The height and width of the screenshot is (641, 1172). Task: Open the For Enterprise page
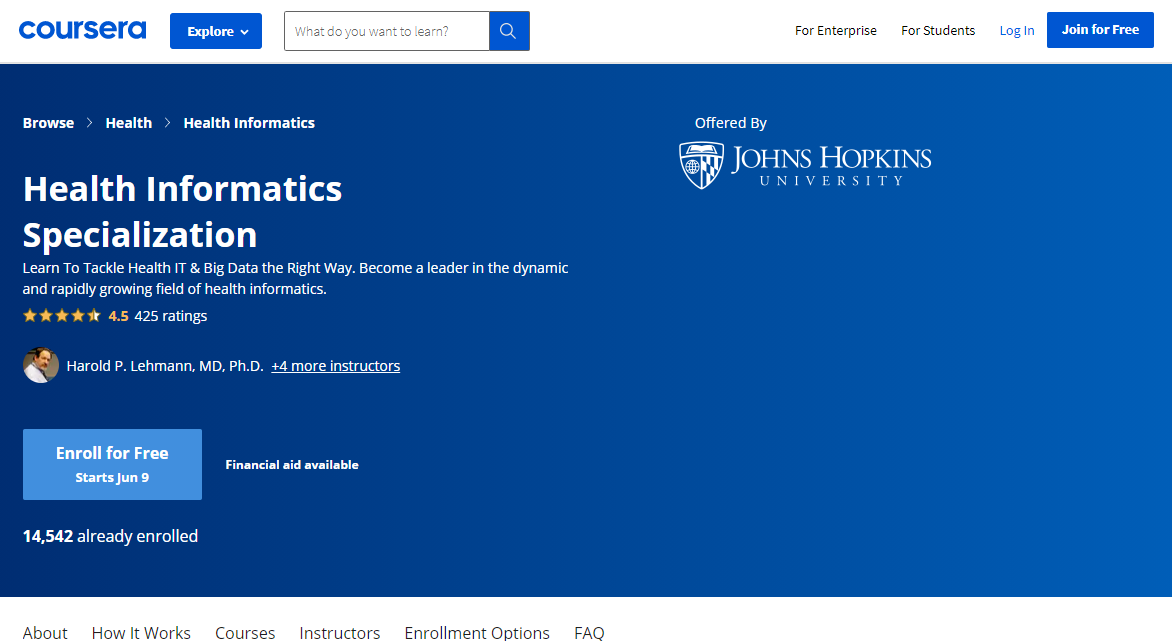(x=835, y=31)
